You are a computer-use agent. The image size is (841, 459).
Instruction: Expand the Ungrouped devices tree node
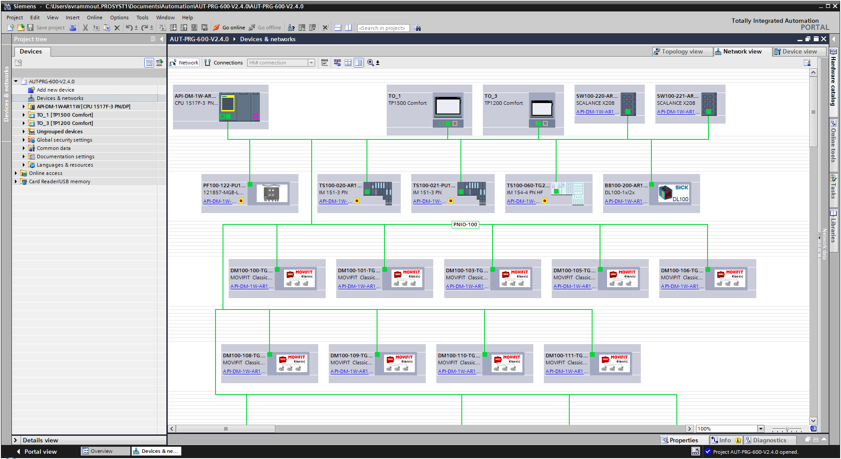(24, 131)
